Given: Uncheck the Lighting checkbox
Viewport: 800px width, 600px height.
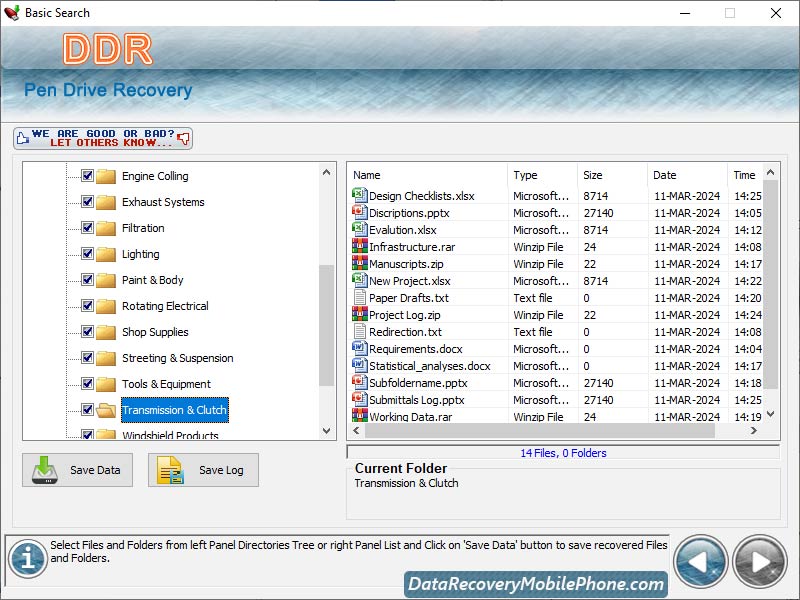Looking at the screenshot, I should 86,254.
